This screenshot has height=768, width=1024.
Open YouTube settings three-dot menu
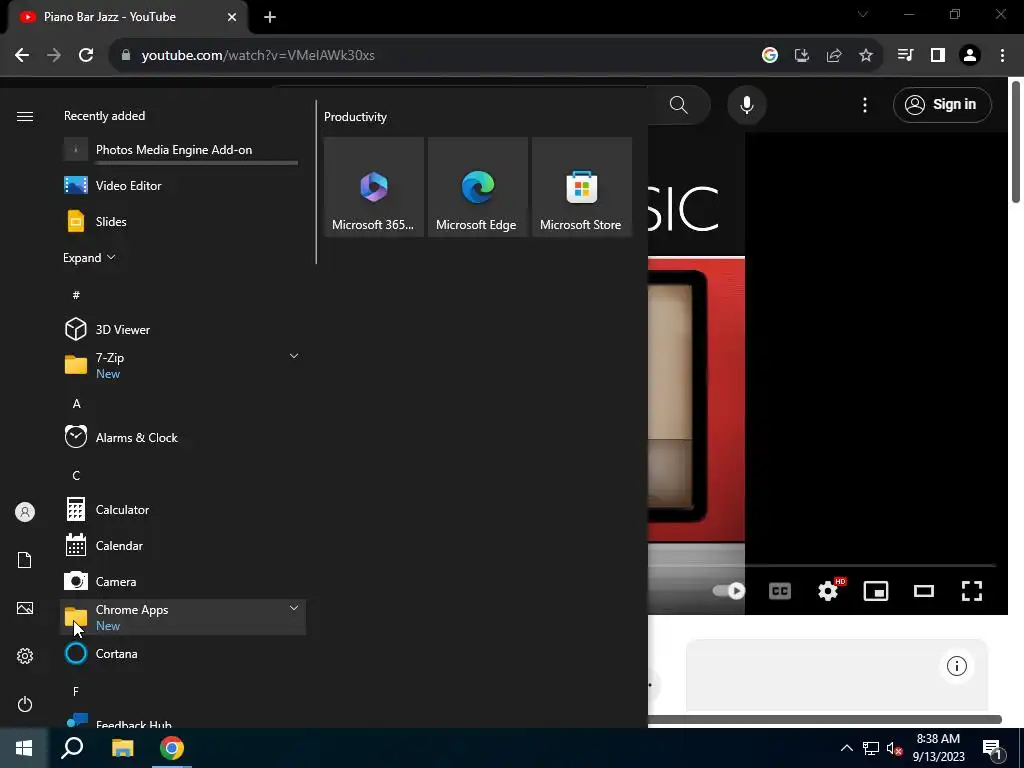[x=865, y=104]
